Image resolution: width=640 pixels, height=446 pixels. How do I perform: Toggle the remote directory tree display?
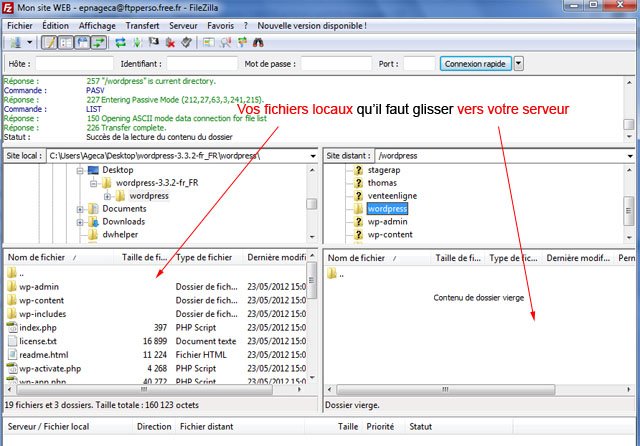(82, 42)
